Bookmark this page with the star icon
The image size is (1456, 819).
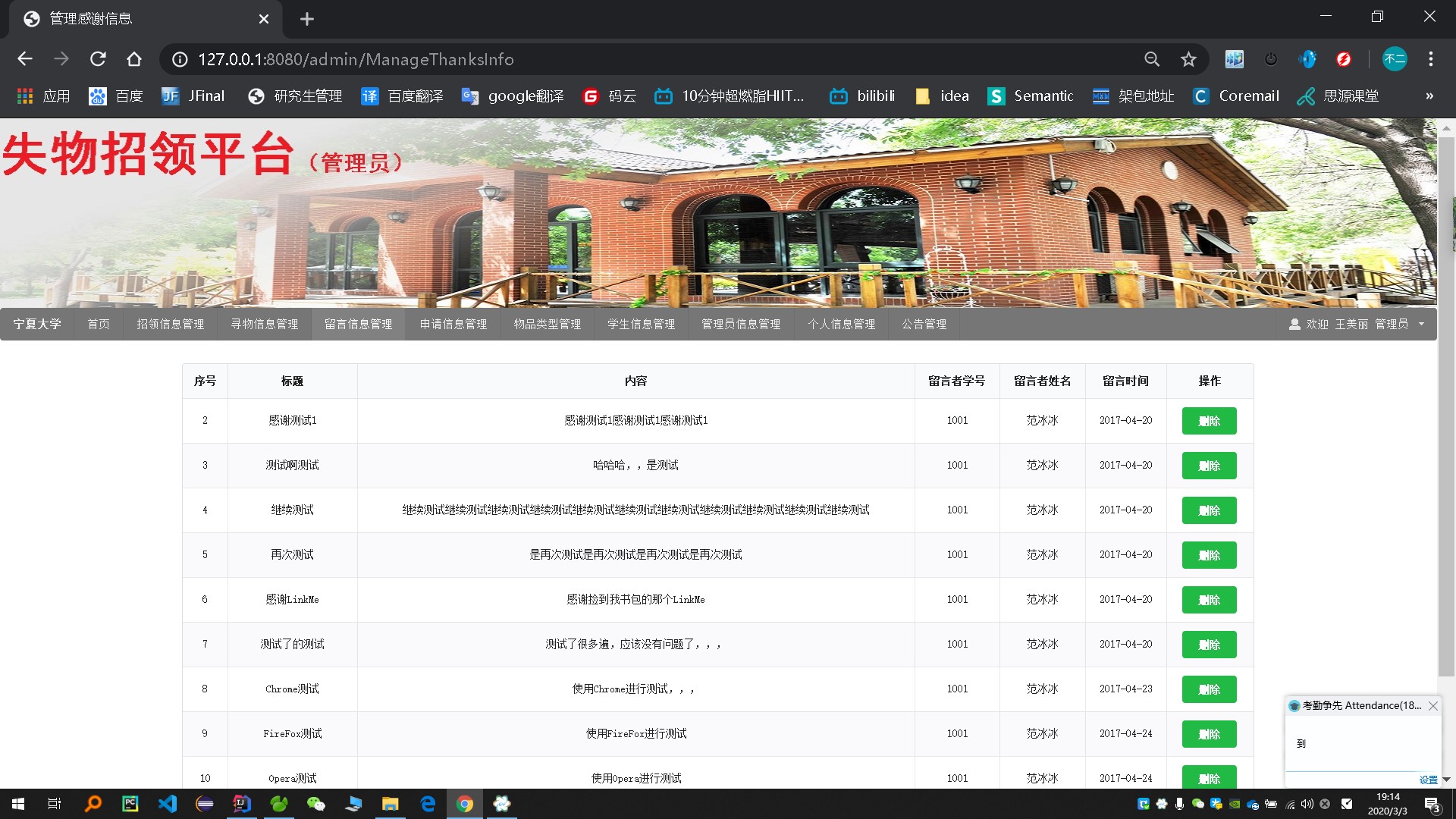click(1188, 59)
